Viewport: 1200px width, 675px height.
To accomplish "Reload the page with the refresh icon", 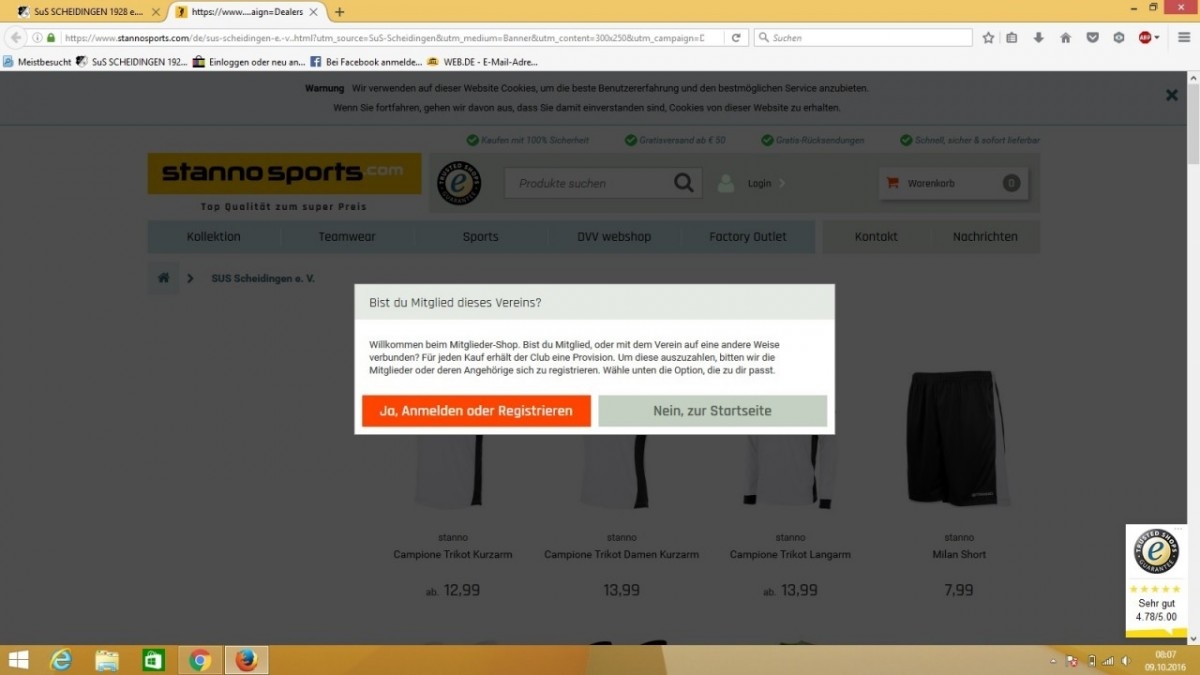I will (x=736, y=38).
